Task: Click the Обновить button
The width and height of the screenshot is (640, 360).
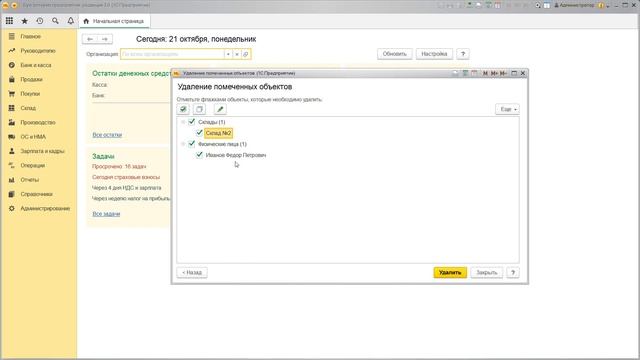Action: [x=395, y=54]
